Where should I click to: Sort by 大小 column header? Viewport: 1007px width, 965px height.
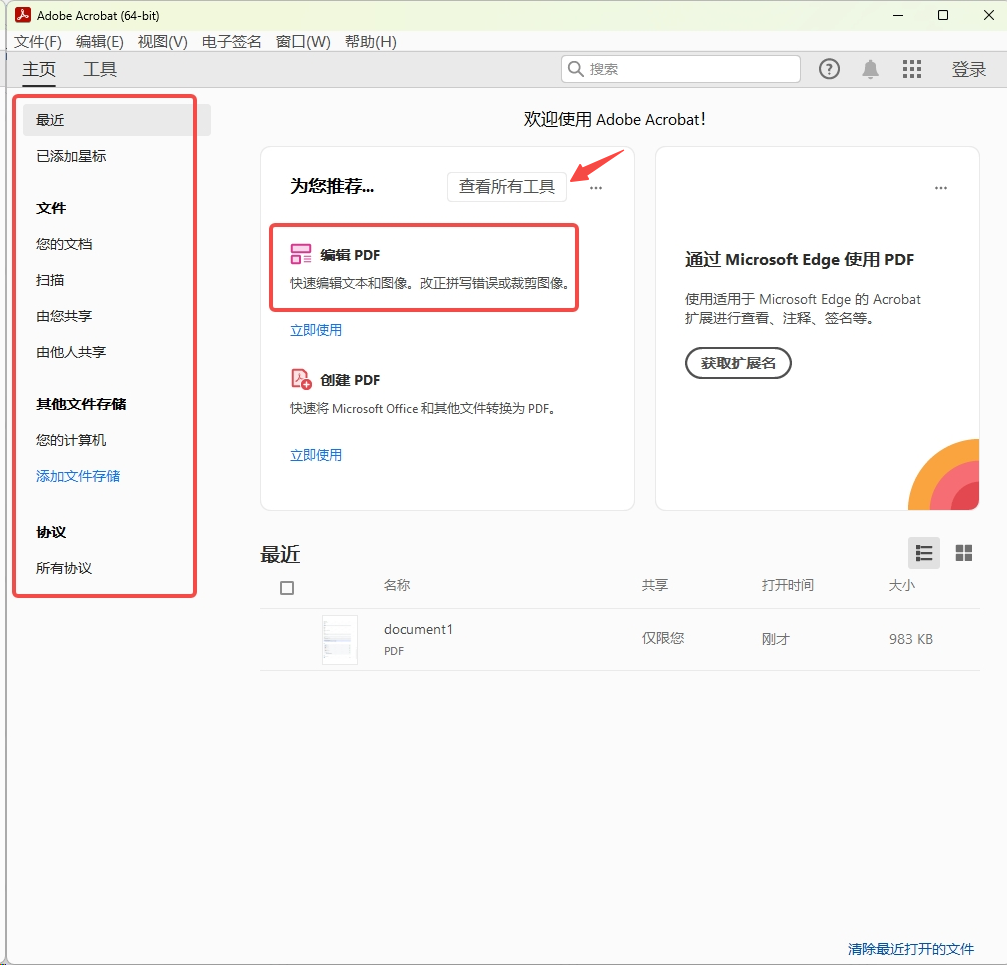(902, 585)
